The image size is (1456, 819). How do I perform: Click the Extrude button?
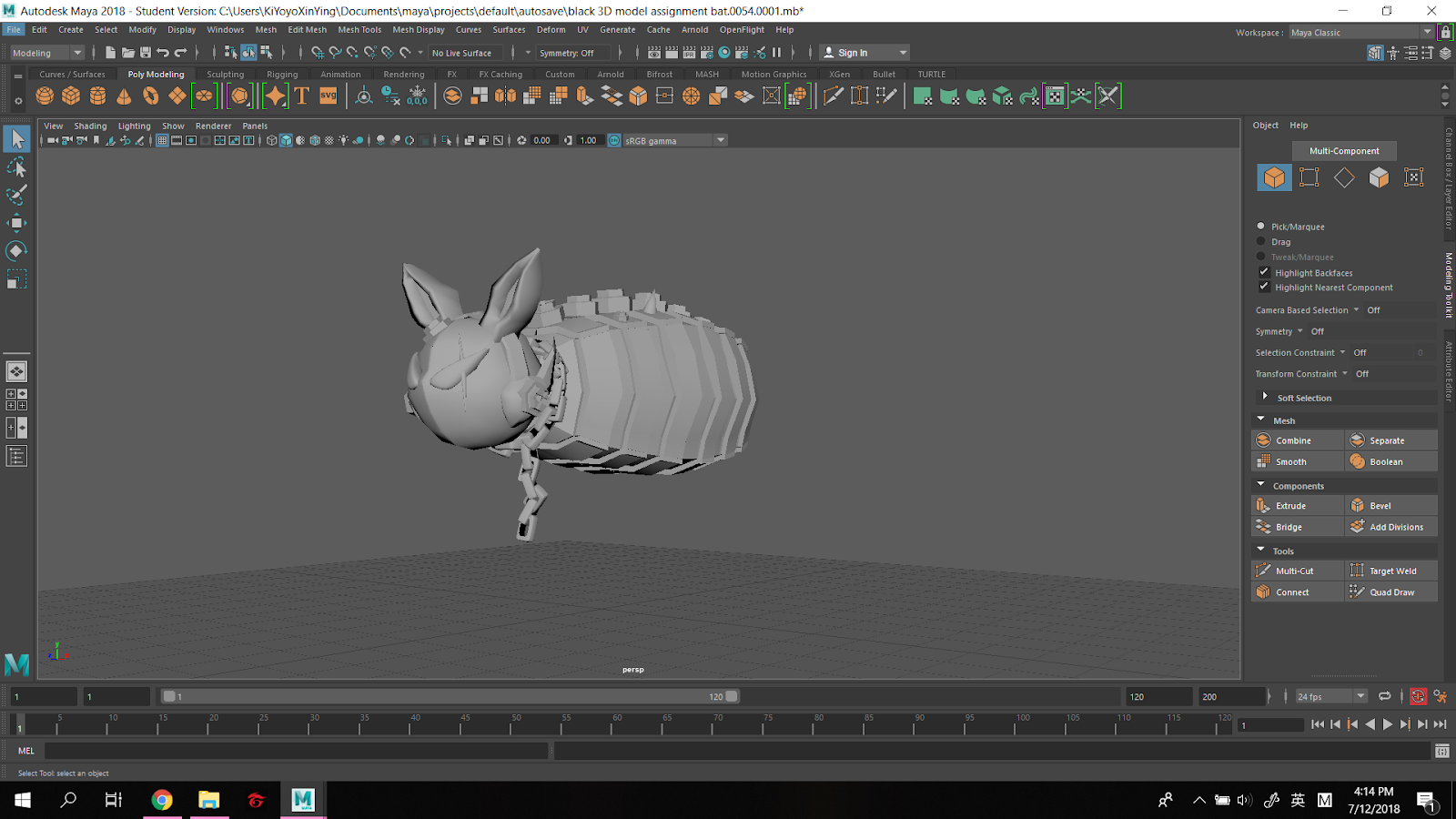[x=1298, y=506]
